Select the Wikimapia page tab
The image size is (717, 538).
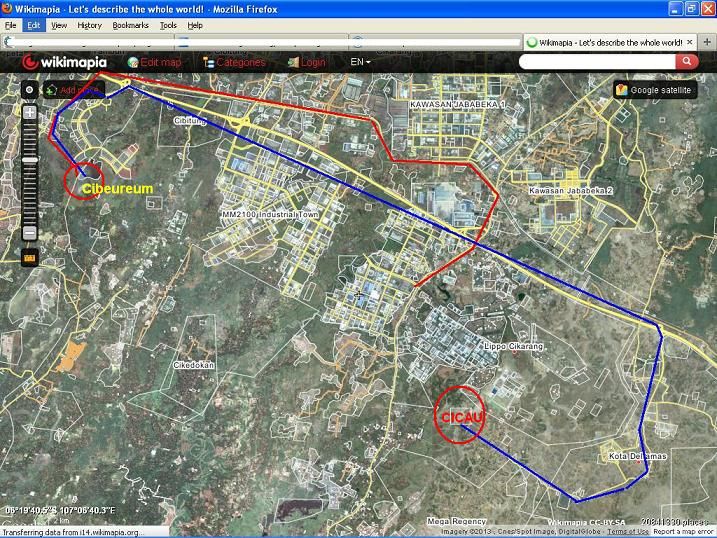coord(608,42)
